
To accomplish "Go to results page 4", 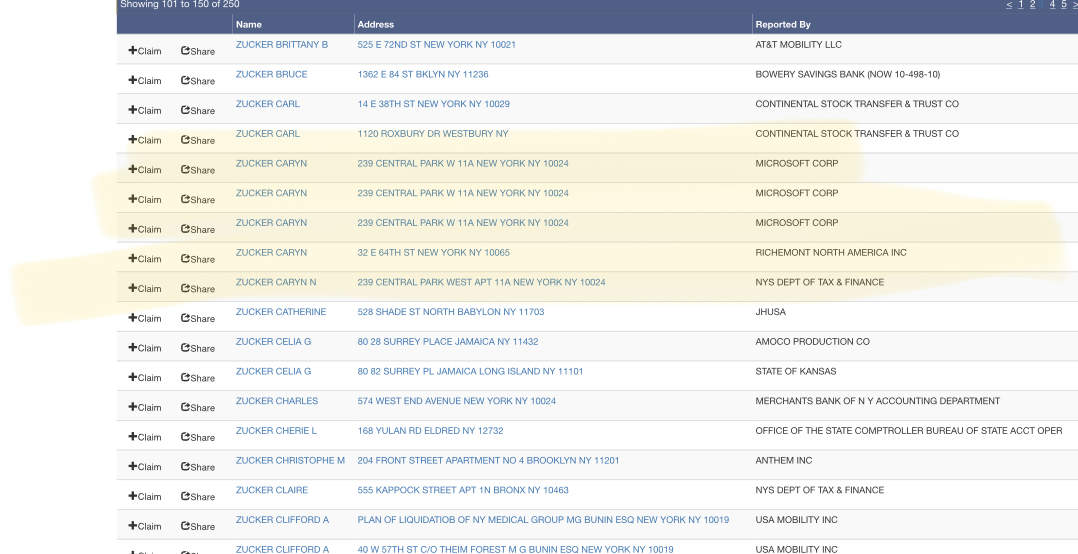I will pos(1053,5).
